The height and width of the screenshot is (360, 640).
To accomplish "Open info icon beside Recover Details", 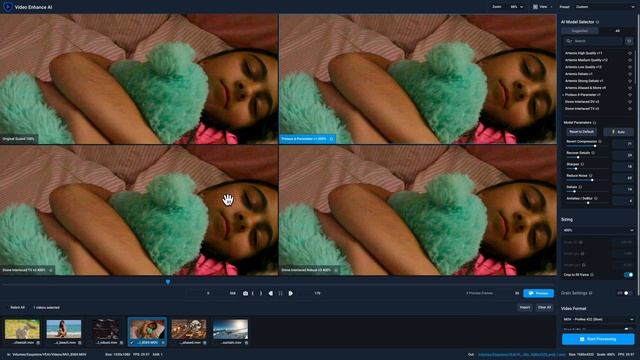I will [x=593, y=153].
